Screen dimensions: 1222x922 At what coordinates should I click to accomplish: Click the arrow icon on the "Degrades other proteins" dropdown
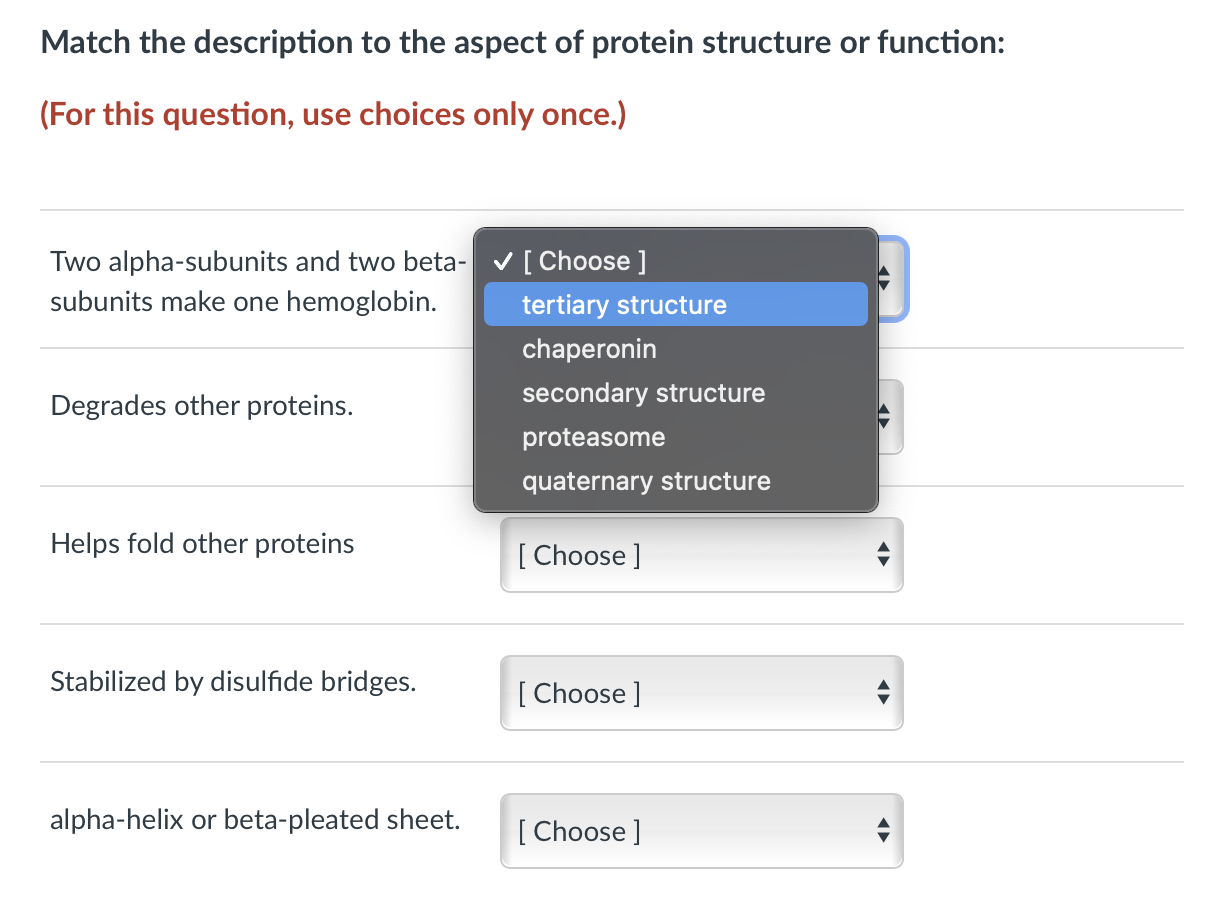(x=884, y=416)
